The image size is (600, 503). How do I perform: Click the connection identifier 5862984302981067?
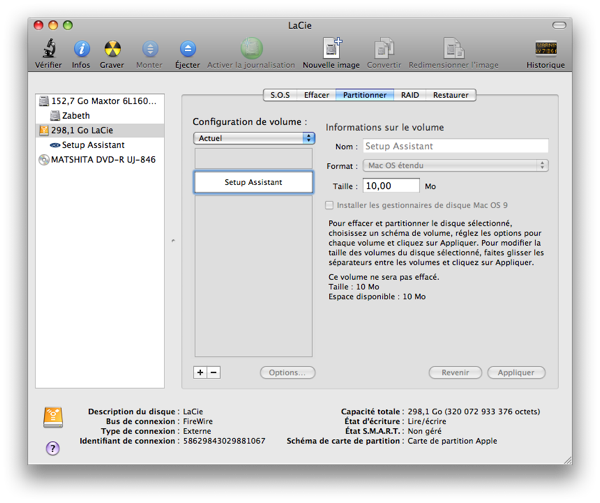pyautogui.click(x=224, y=441)
